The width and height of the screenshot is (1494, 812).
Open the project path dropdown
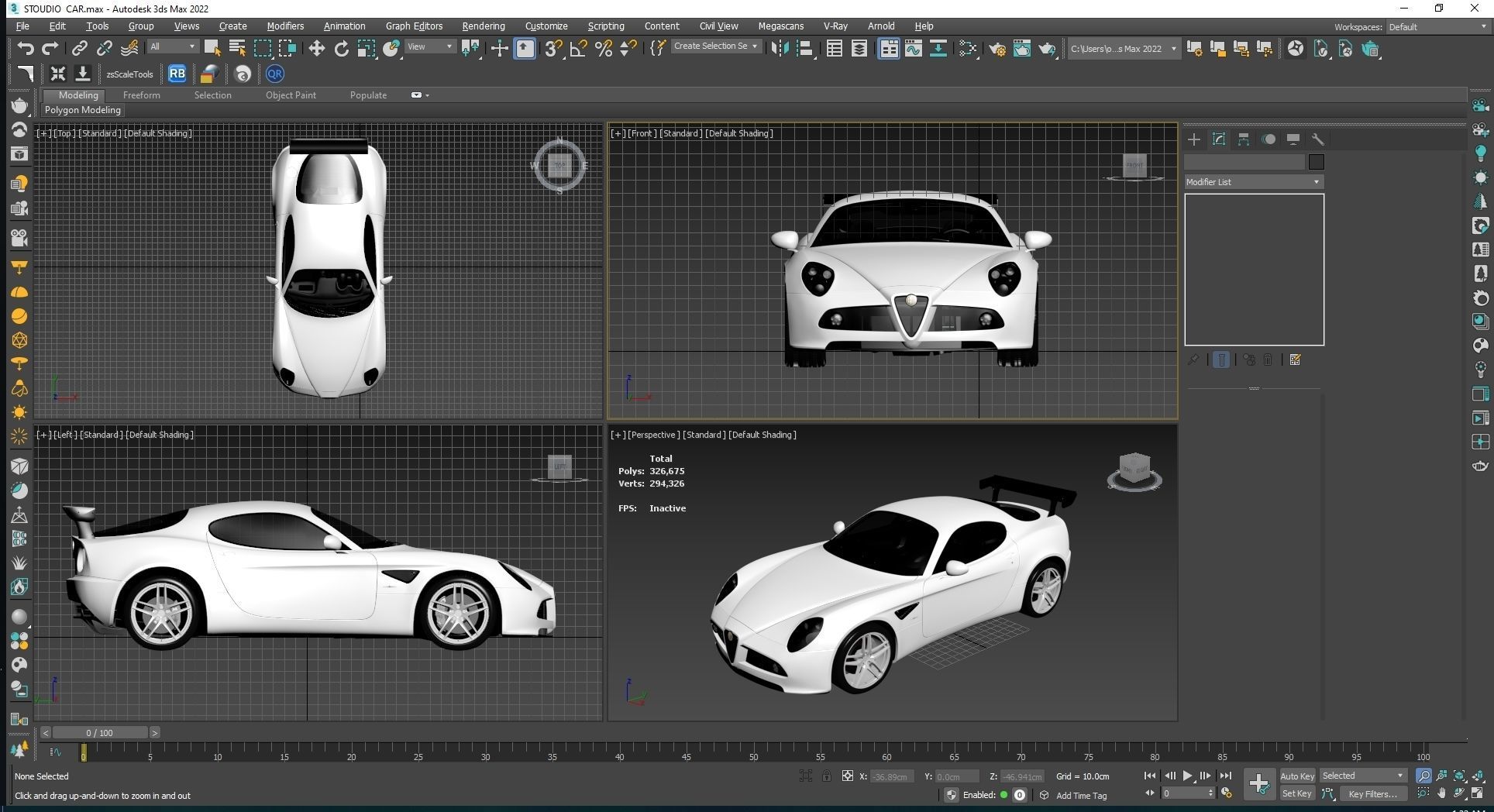(x=1124, y=49)
